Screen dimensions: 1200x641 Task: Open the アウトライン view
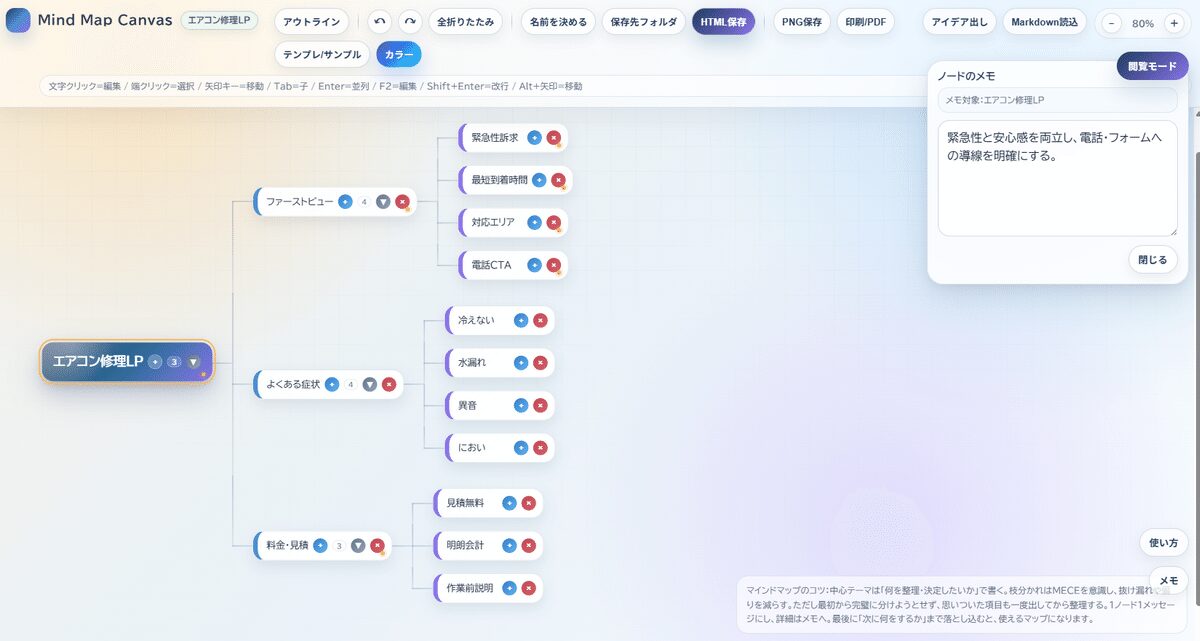tap(312, 22)
